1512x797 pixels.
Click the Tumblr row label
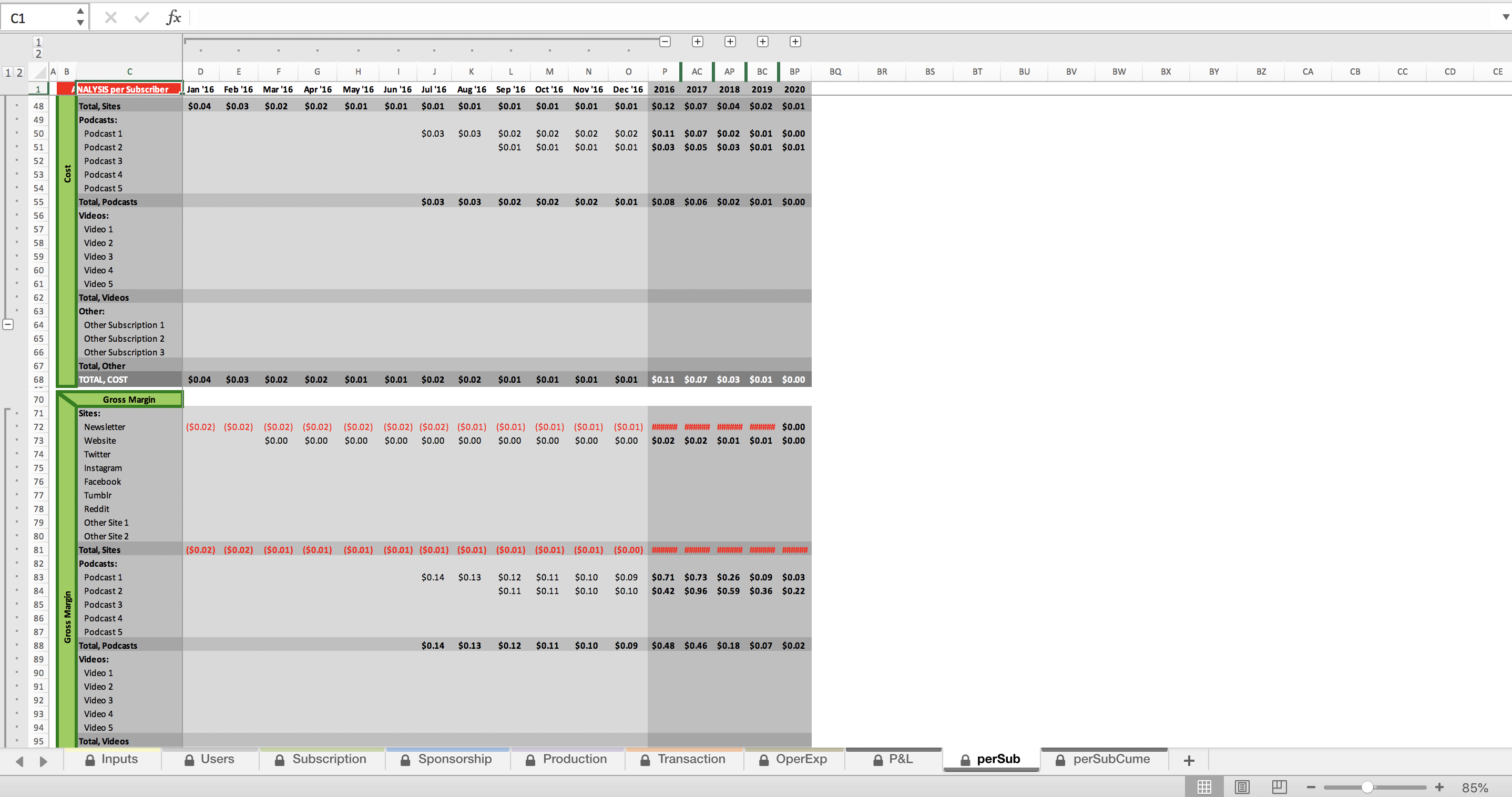pyautogui.click(x=97, y=495)
